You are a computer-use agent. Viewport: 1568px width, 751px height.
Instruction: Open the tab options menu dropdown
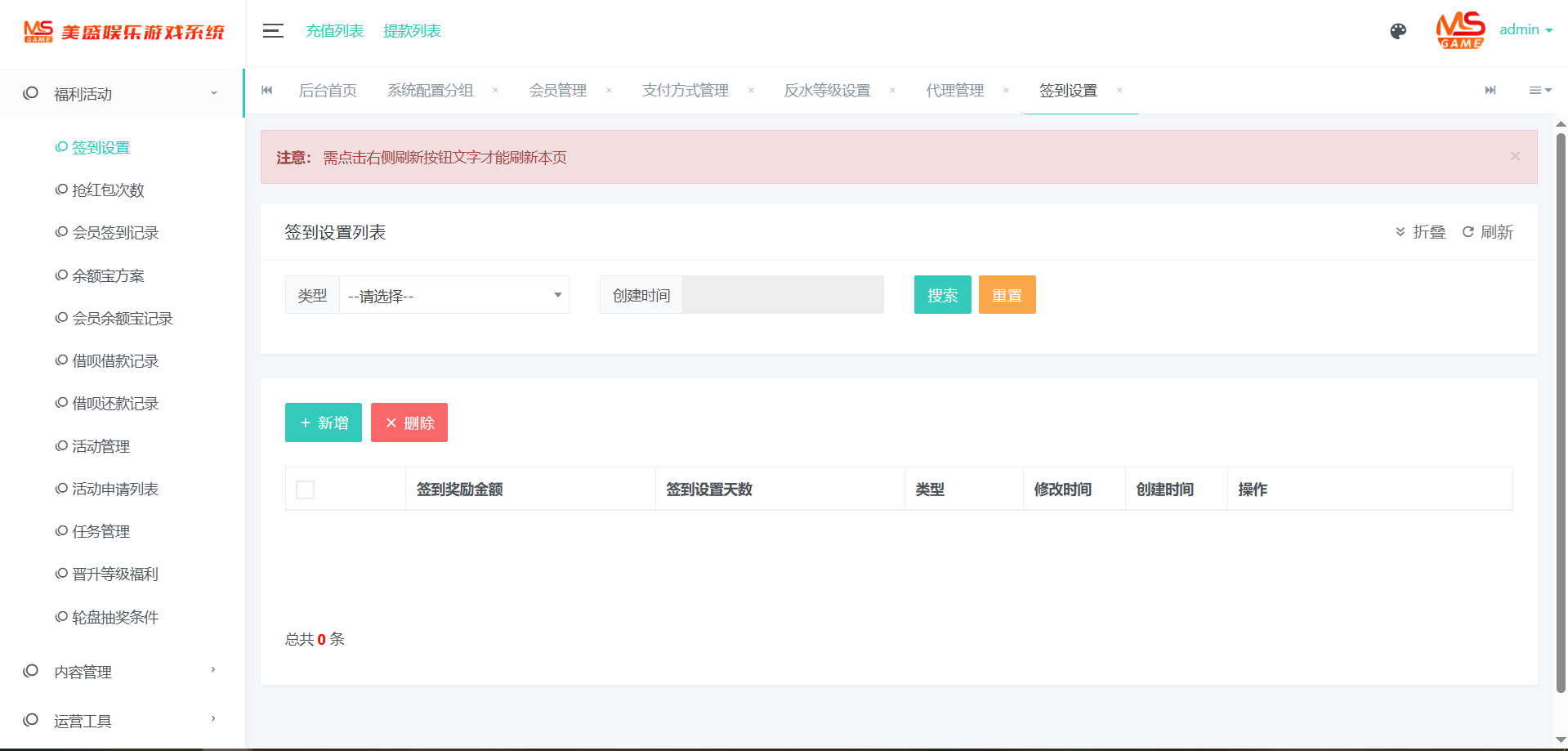(1540, 91)
